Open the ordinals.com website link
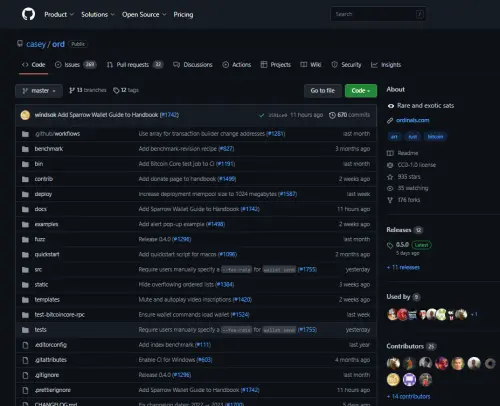Viewport: 500px width, 406px height. (x=413, y=120)
